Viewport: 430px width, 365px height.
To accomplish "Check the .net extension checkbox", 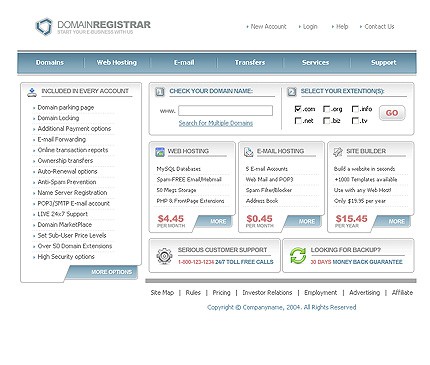I will [298, 121].
